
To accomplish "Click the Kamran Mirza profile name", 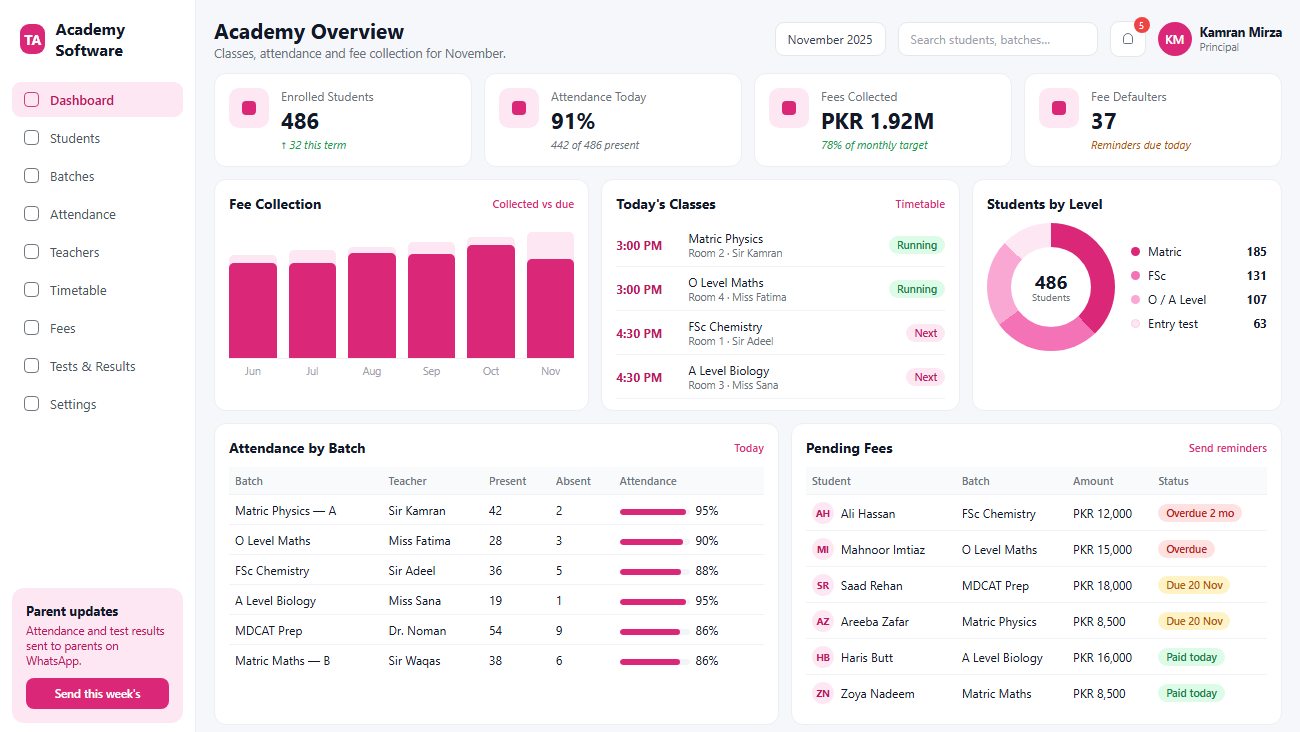I will (x=1241, y=32).
